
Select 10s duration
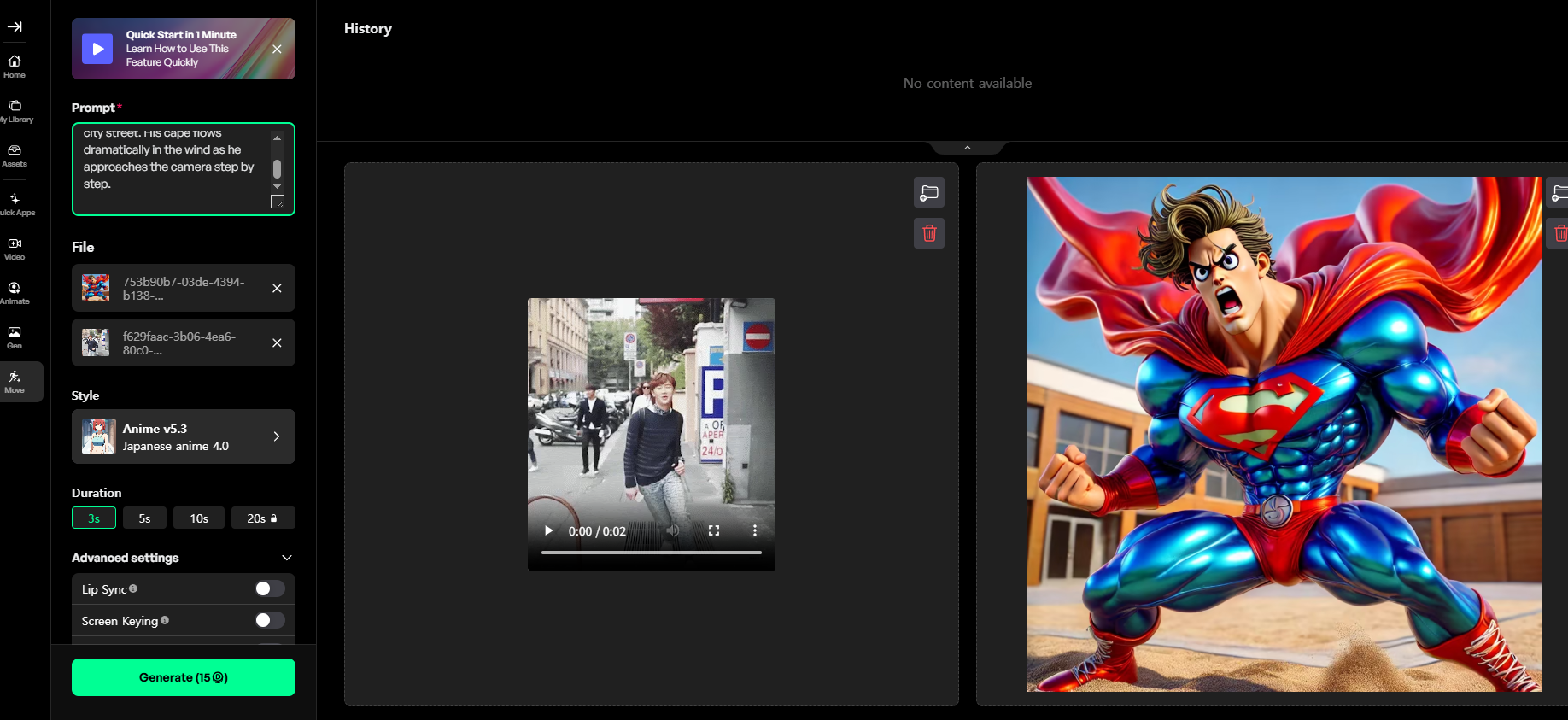pyautogui.click(x=199, y=518)
